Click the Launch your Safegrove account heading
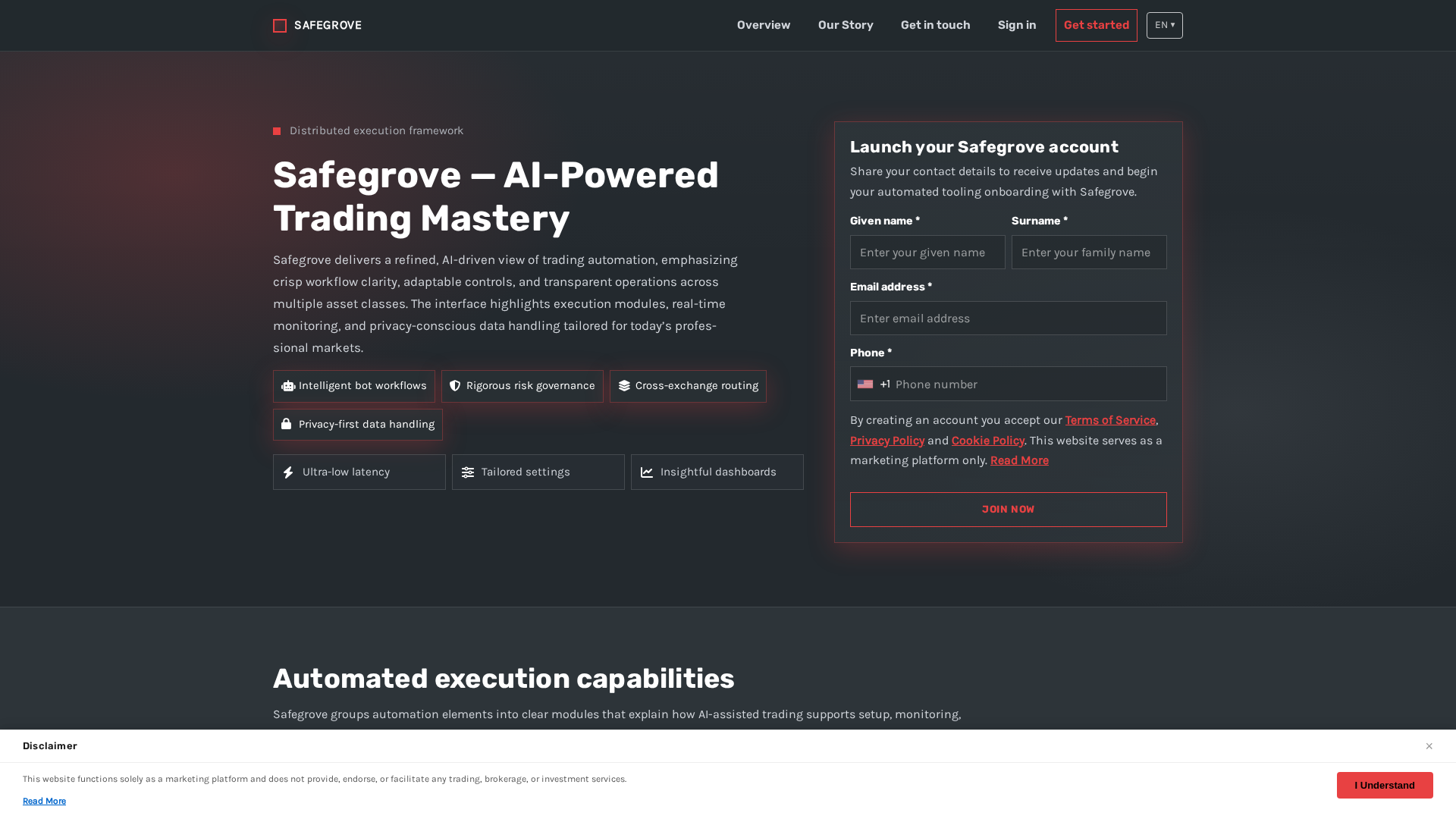This screenshot has width=1456, height=819. [x=984, y=147]
